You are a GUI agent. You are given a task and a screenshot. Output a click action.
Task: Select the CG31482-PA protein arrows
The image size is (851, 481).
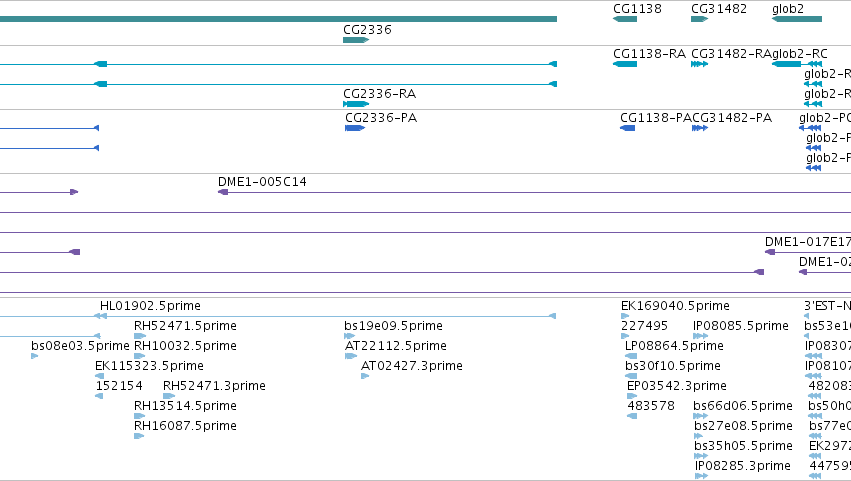coord(700,128)
